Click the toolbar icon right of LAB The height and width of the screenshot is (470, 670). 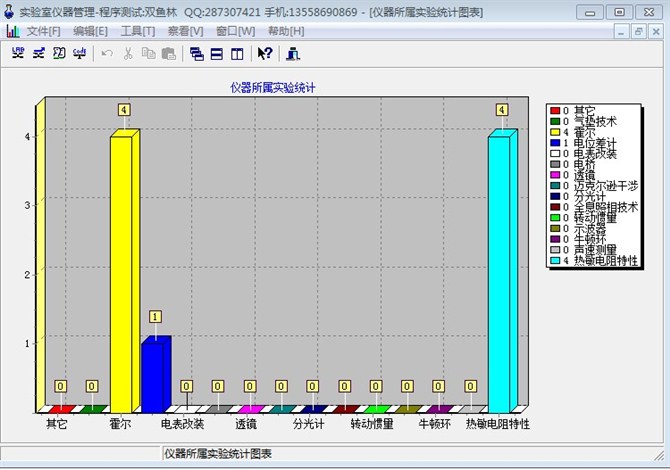39,53
